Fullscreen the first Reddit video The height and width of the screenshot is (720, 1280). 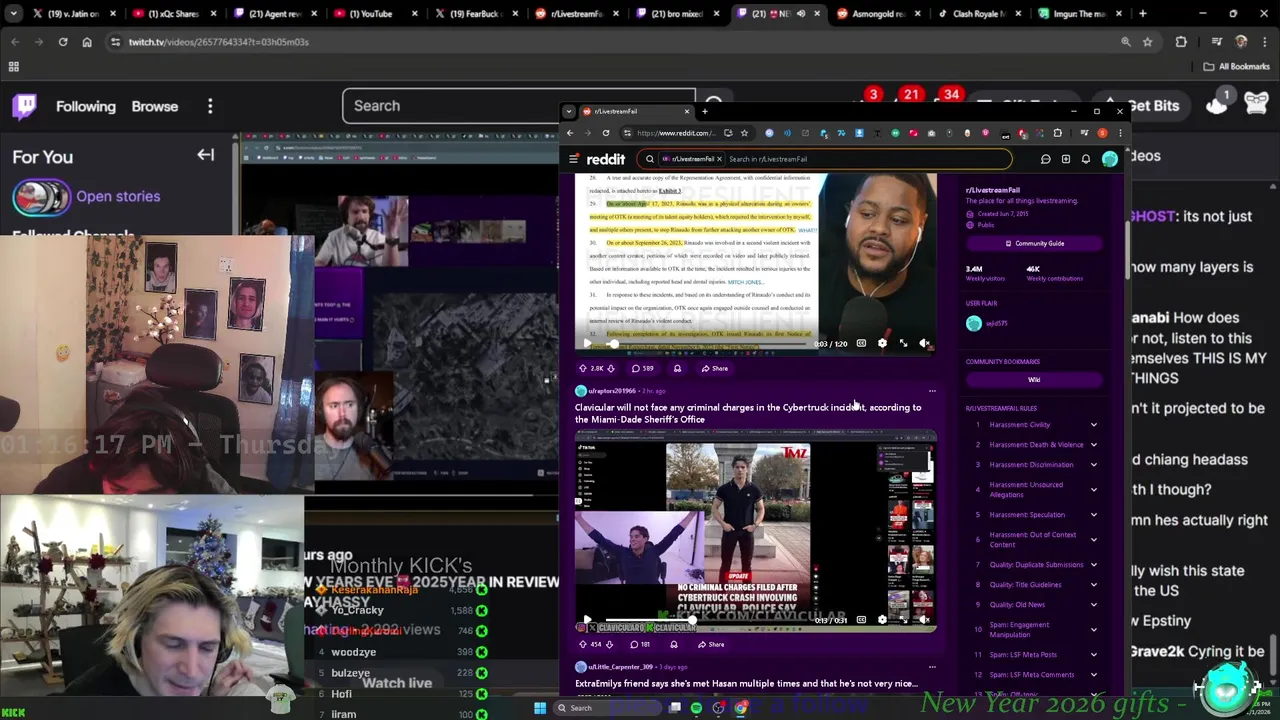(903, 343)
